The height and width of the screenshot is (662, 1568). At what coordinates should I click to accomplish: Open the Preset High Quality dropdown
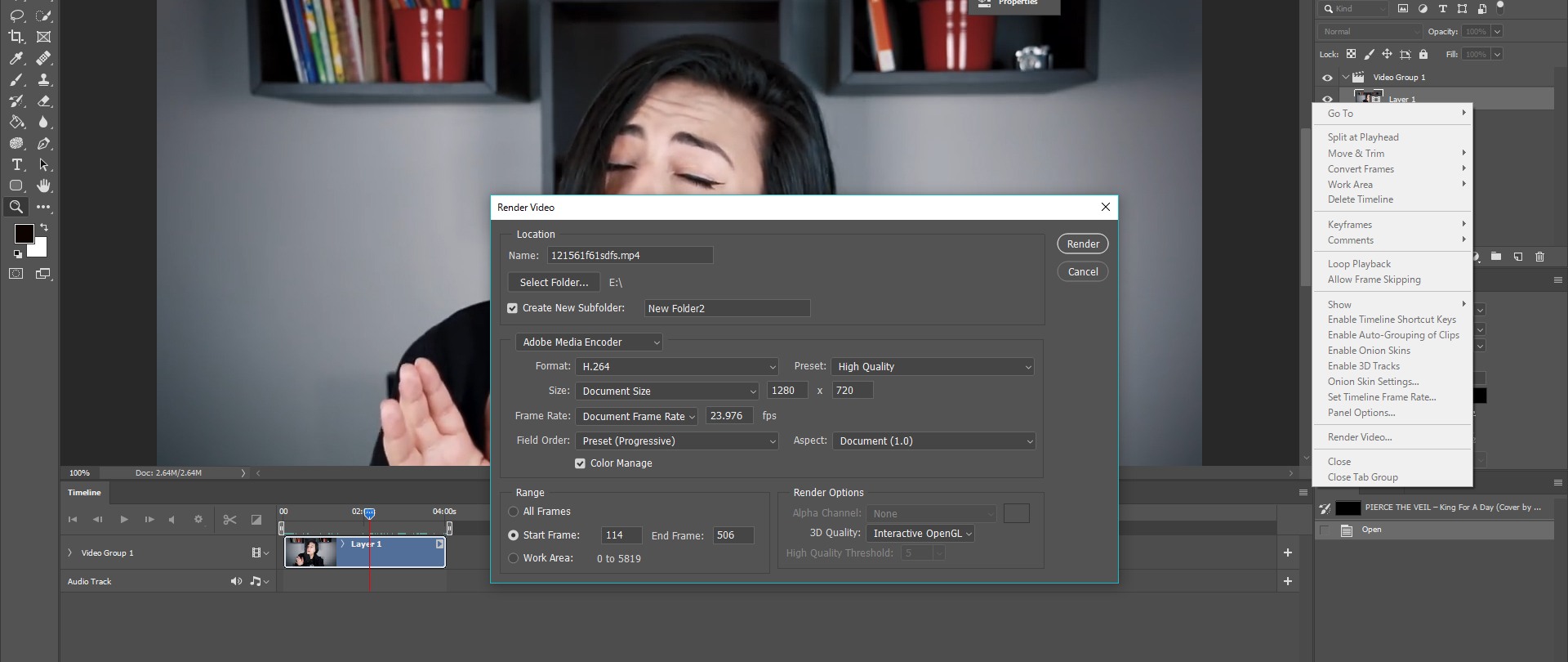(933, 367)
